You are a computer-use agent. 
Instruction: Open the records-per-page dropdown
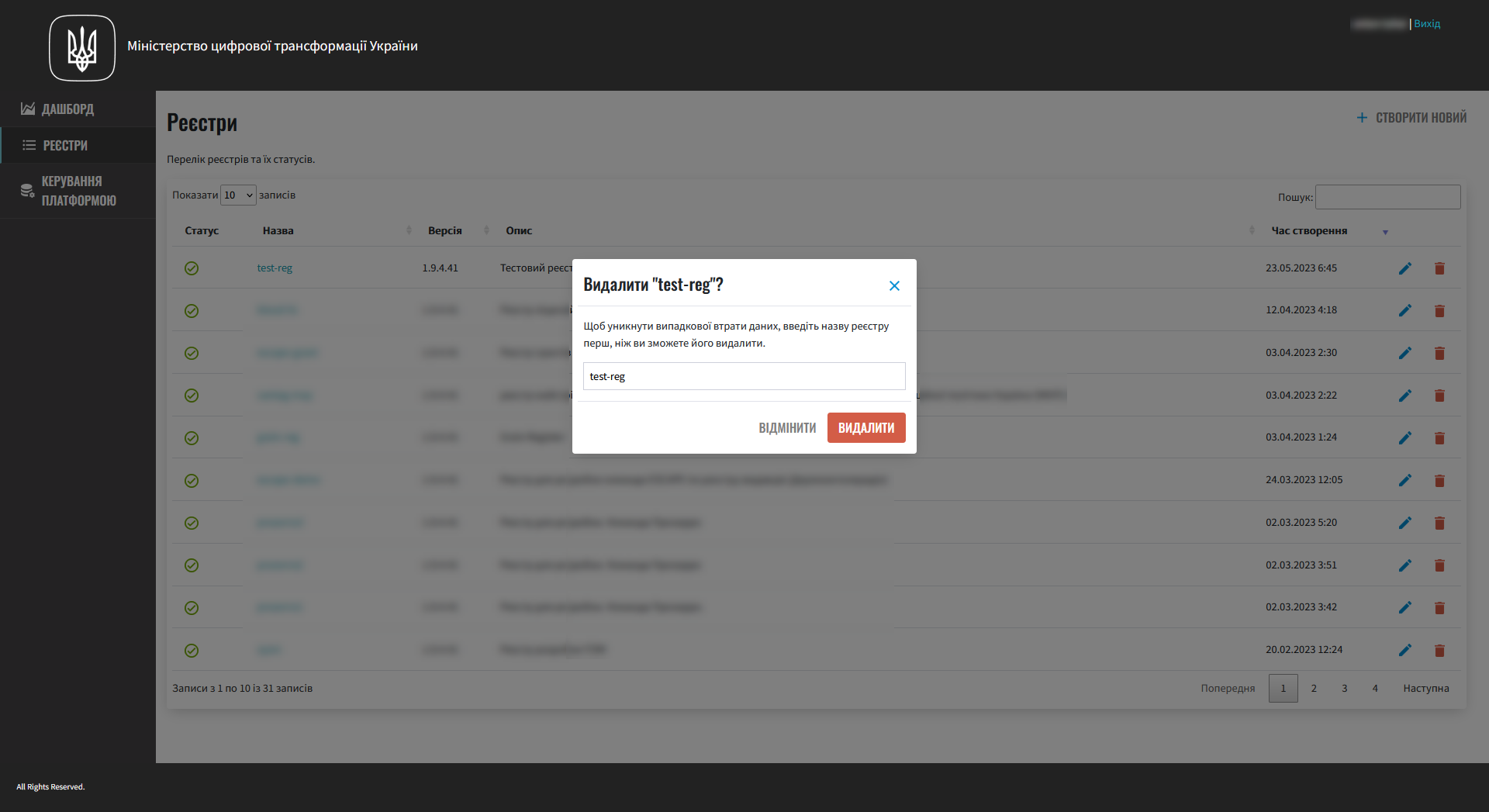238,195
